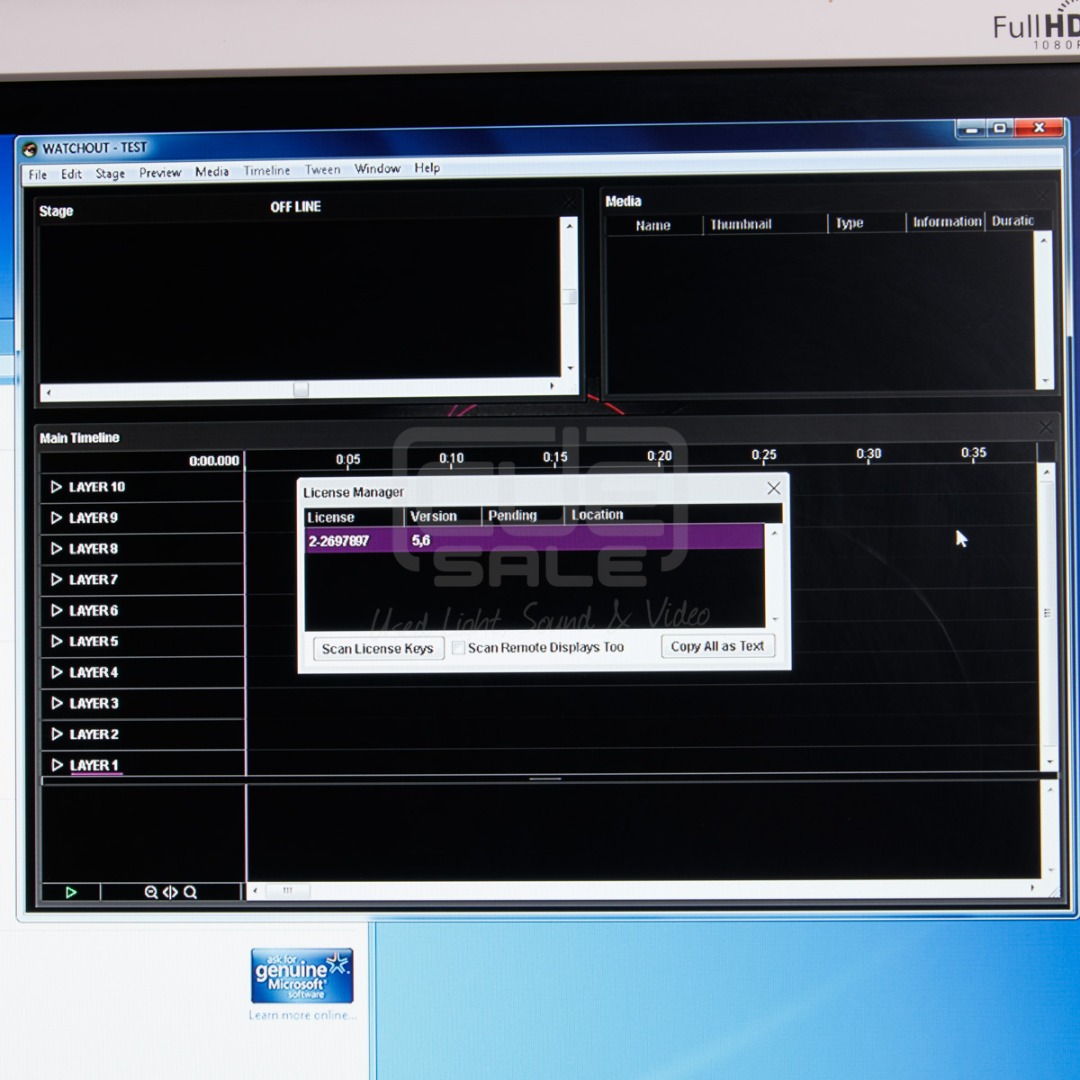
Task: Click the Version column header in License Manager
Action: (x=443, y=516)
